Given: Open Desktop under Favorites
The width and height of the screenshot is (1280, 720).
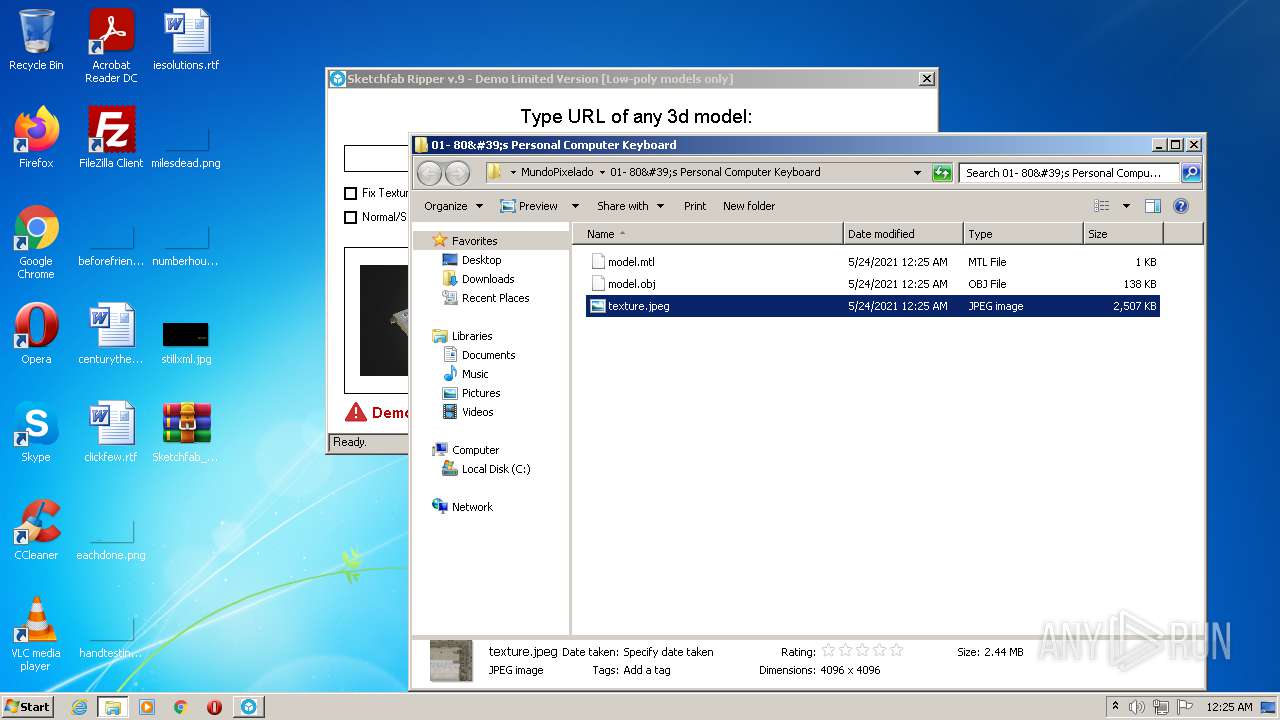Looking at the screenshot, I should (481, 260).
